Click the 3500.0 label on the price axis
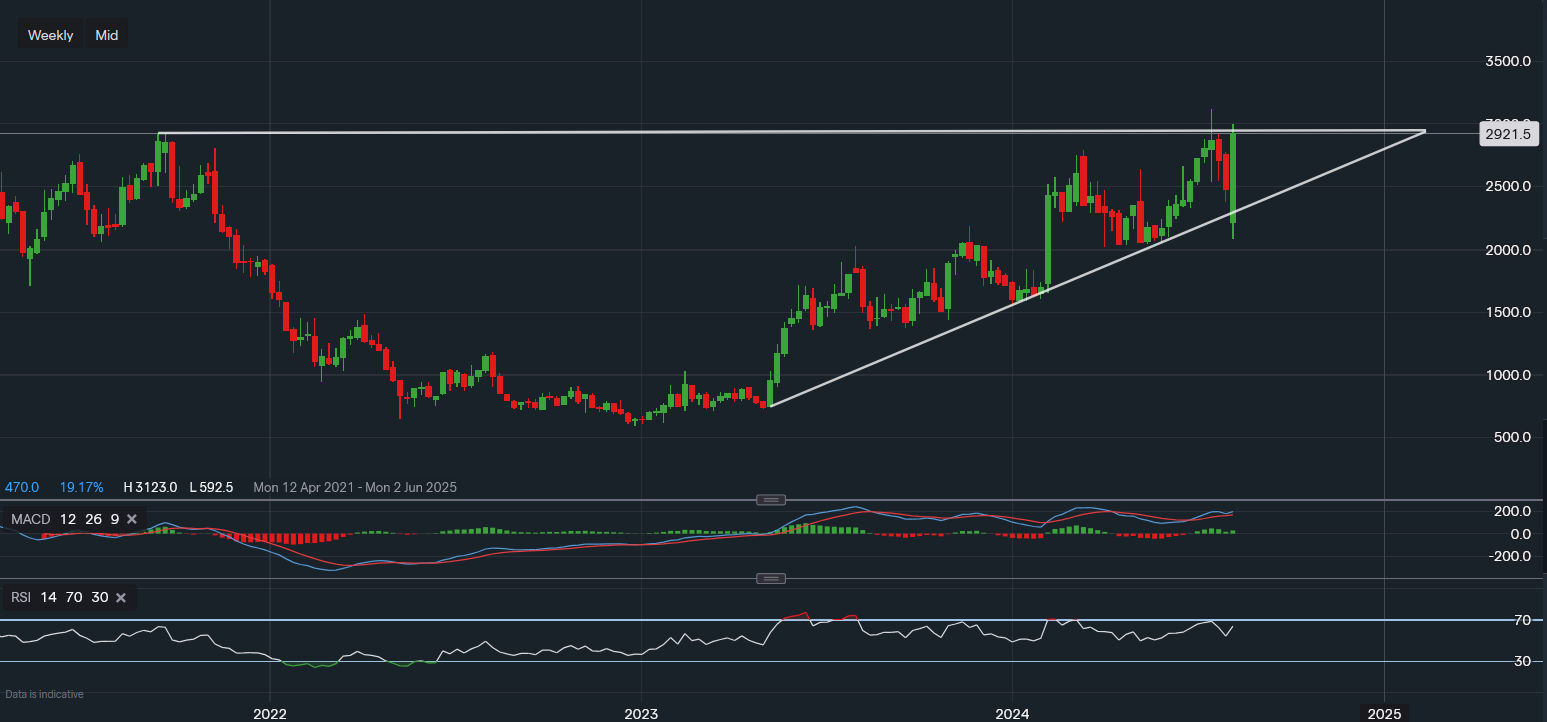 [x=1506, y=61]
